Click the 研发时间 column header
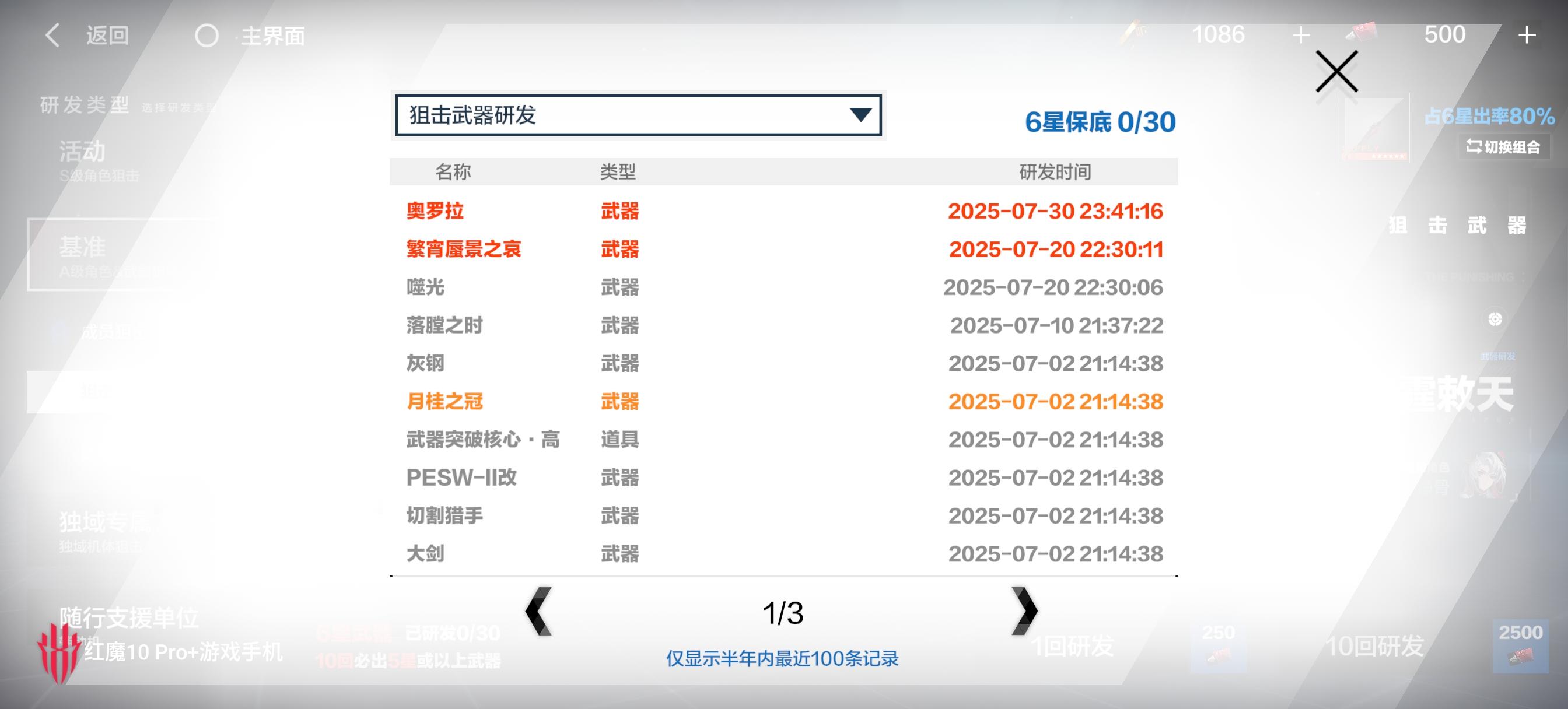Image resolution: width=1568 pixels, height=709 pixels. [x=1055, y=171]
